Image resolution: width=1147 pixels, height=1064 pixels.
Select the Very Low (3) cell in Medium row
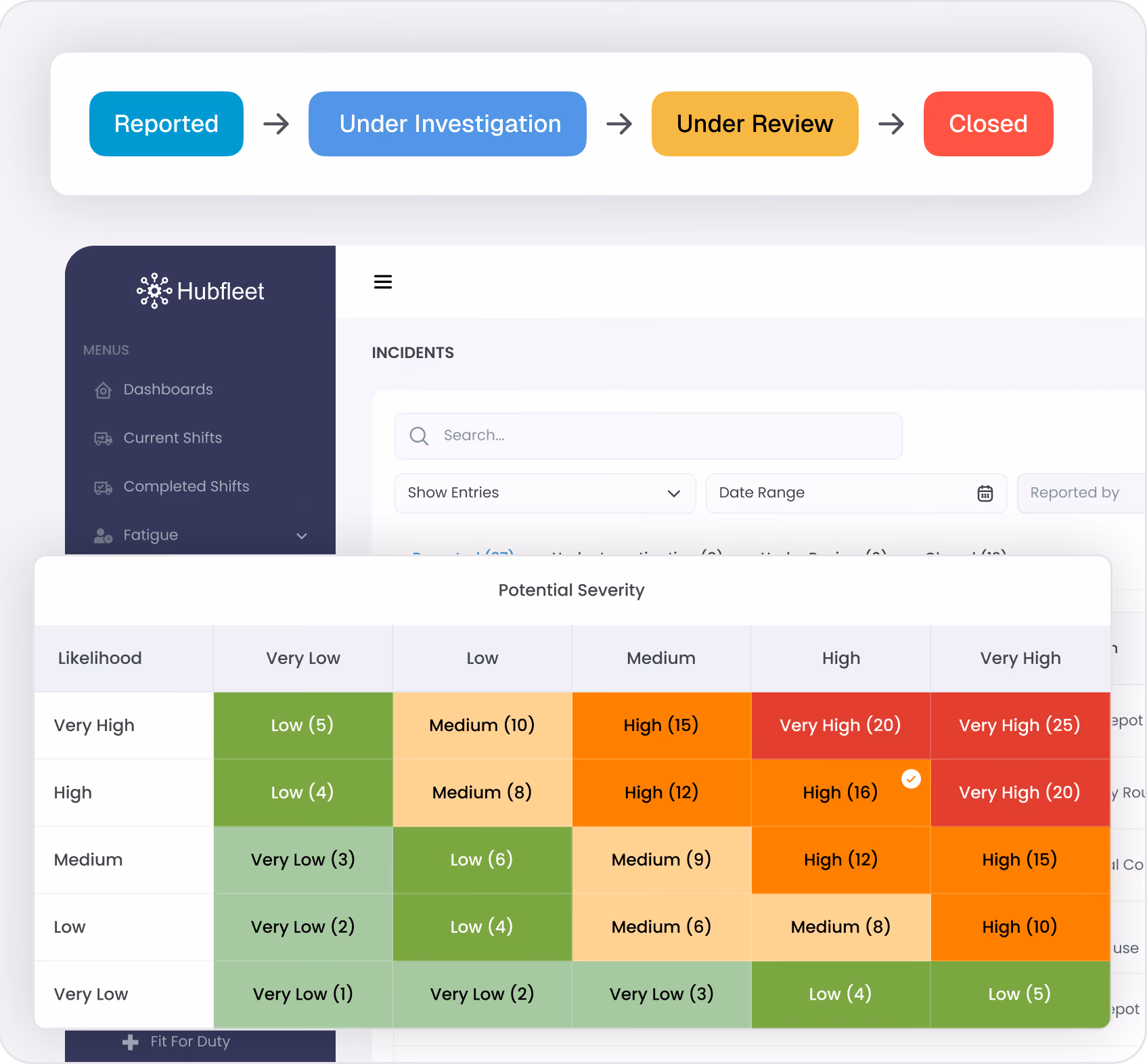303,860
